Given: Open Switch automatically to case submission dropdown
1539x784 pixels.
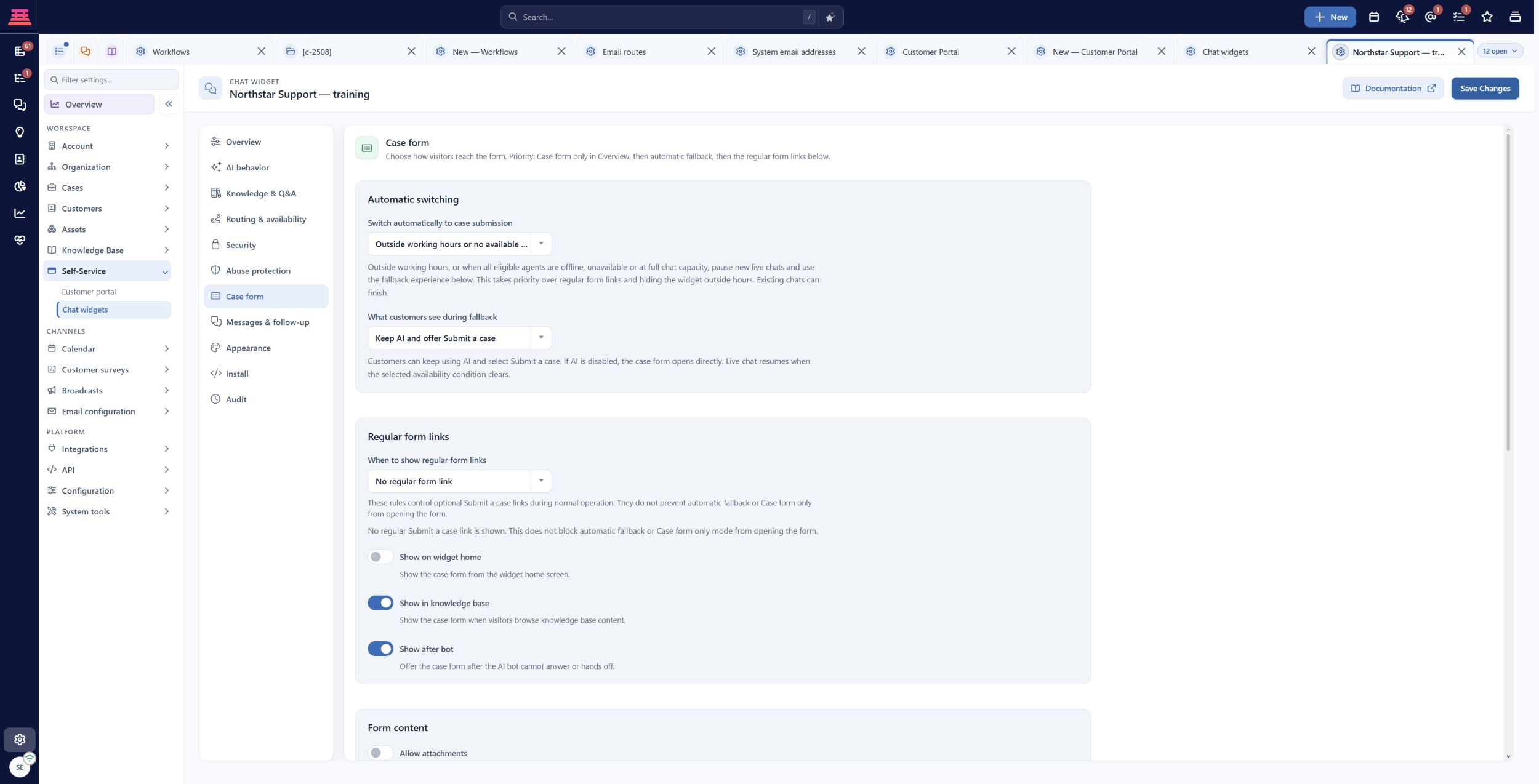Looking at the screenshot, I should tap(459, 244).
